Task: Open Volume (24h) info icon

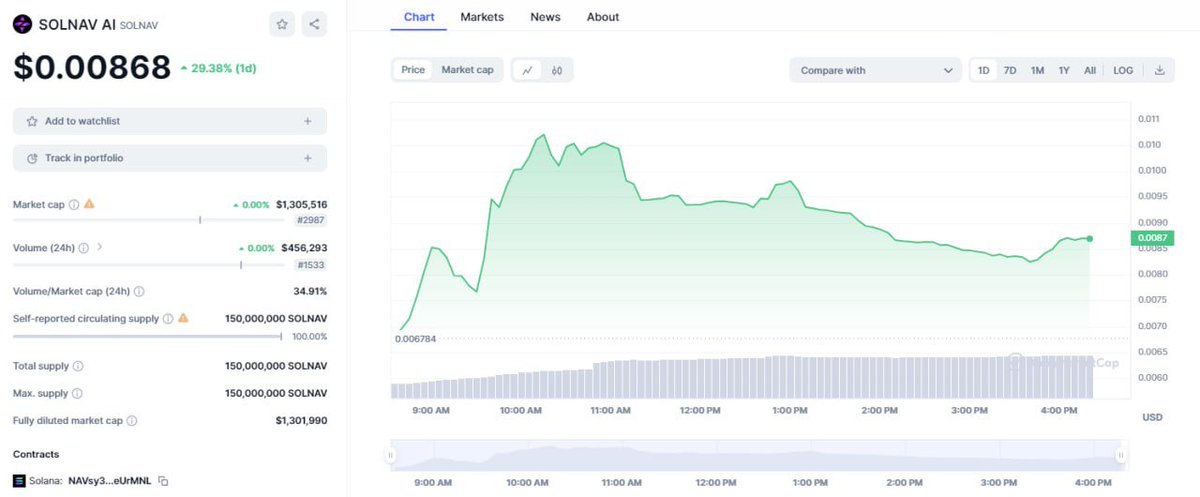Action: tap(84, 247)
